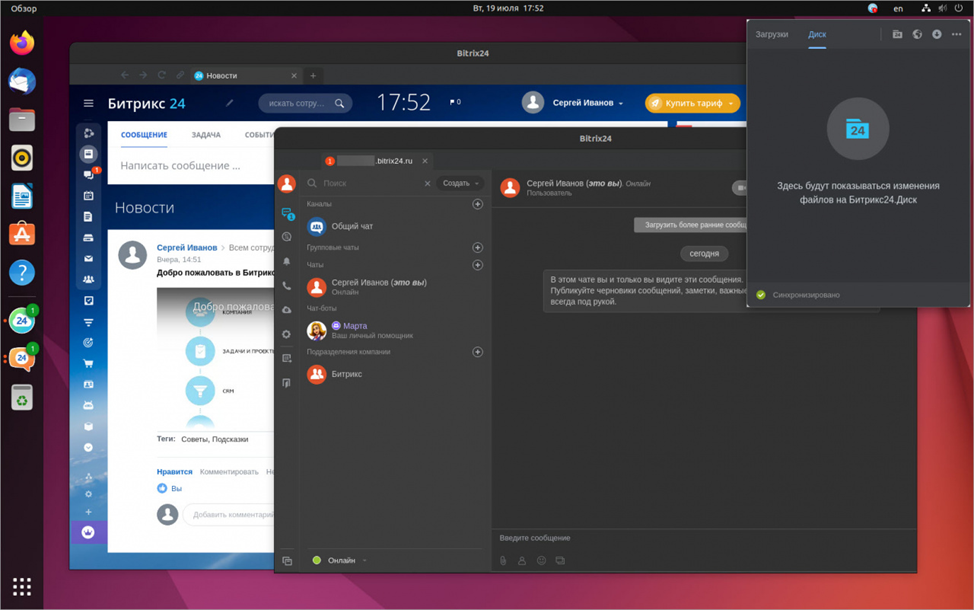Open the phone dialer in messenger sidebar

coord(286,286)
